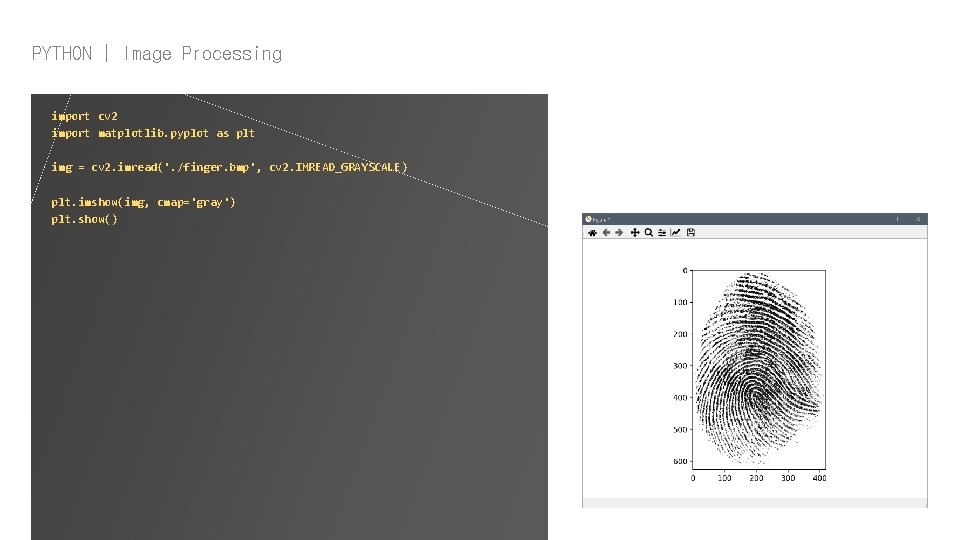This screenshot has width=960, height=540.
Task: Click the plt.imshow(img, cmap='gray') line
Action: pyautogui.click(x=143, y=202)
